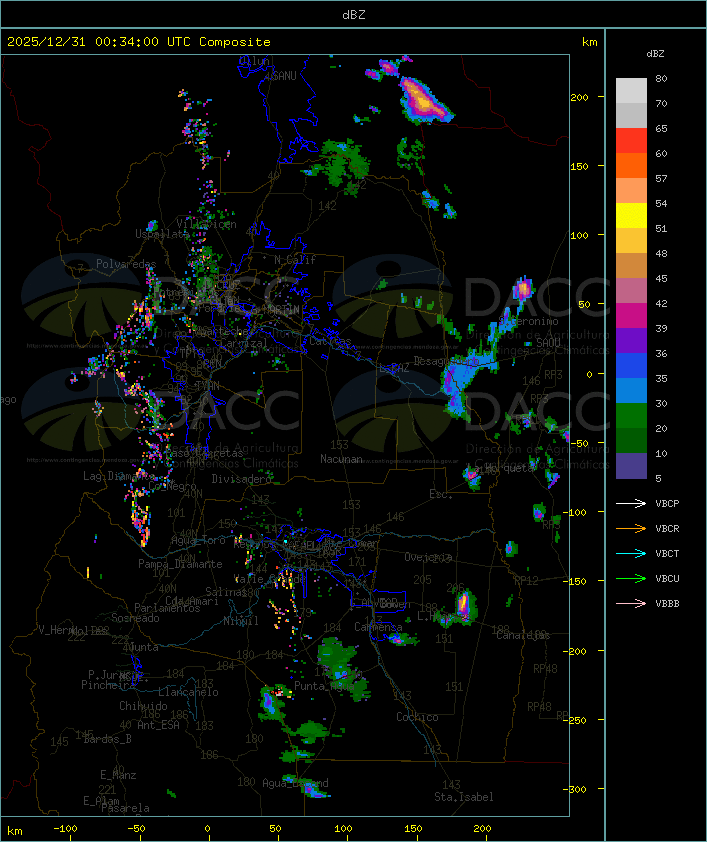Select the 80 dBZ light gray swatch
This screenshot has width=707, height=842.
click(x=631, y=90)
